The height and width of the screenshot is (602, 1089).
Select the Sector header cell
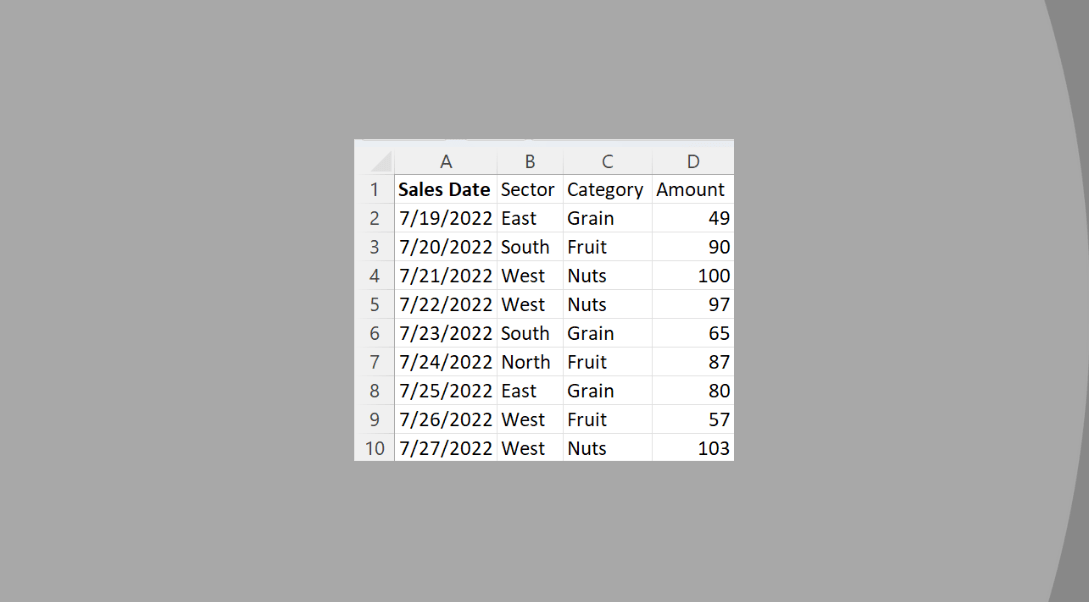[x=528, y=189]
